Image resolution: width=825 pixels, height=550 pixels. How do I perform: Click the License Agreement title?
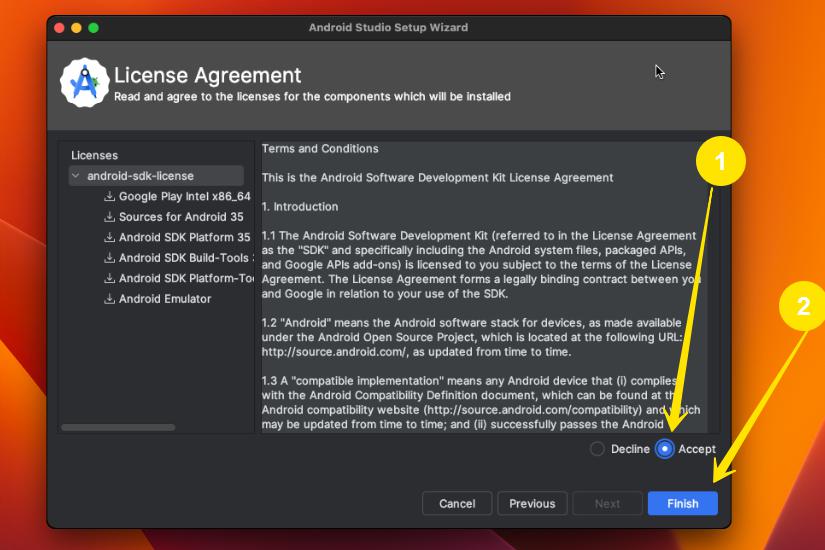[207, 75]
